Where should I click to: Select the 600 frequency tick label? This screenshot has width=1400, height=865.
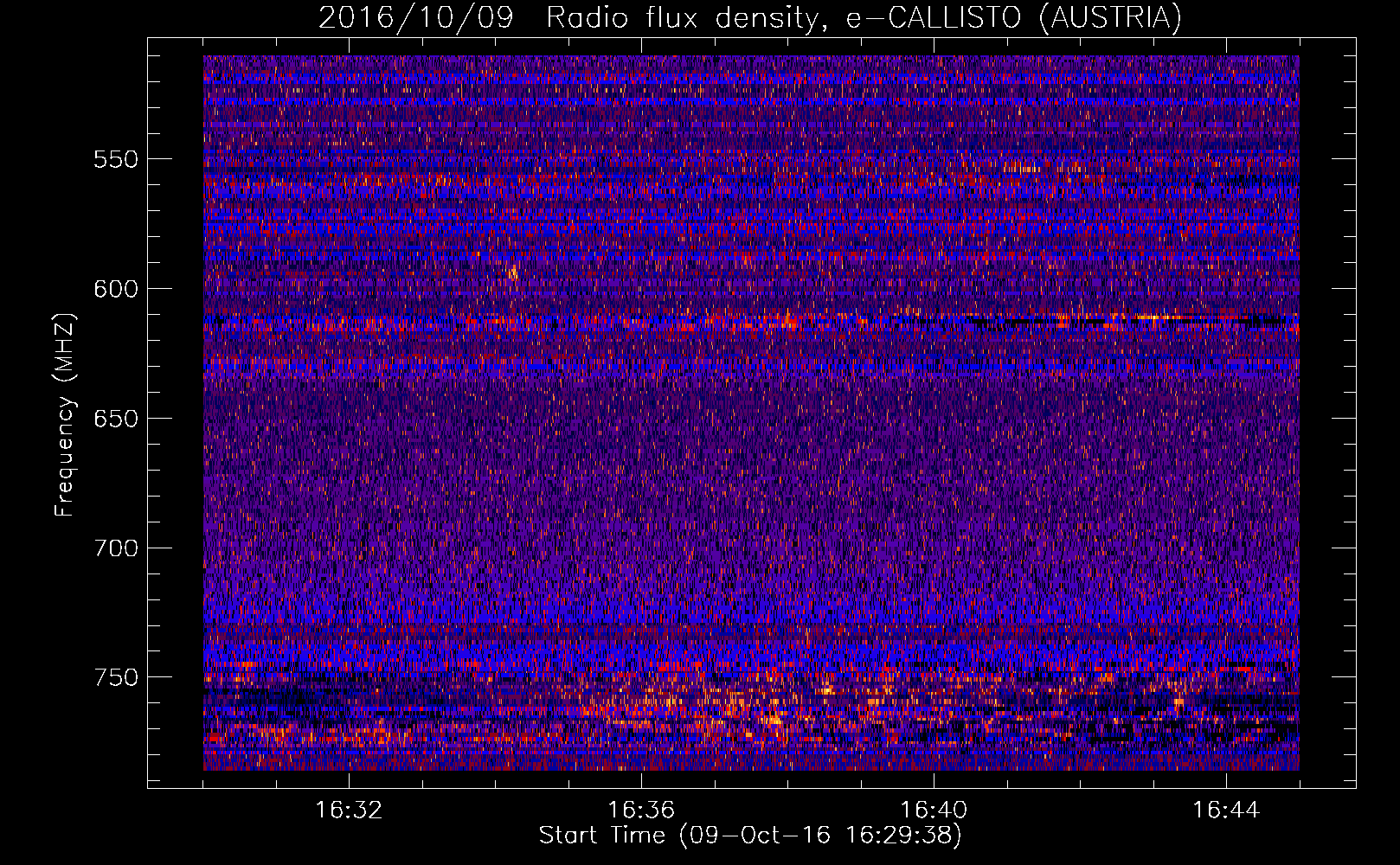click(x=116, y=289)
